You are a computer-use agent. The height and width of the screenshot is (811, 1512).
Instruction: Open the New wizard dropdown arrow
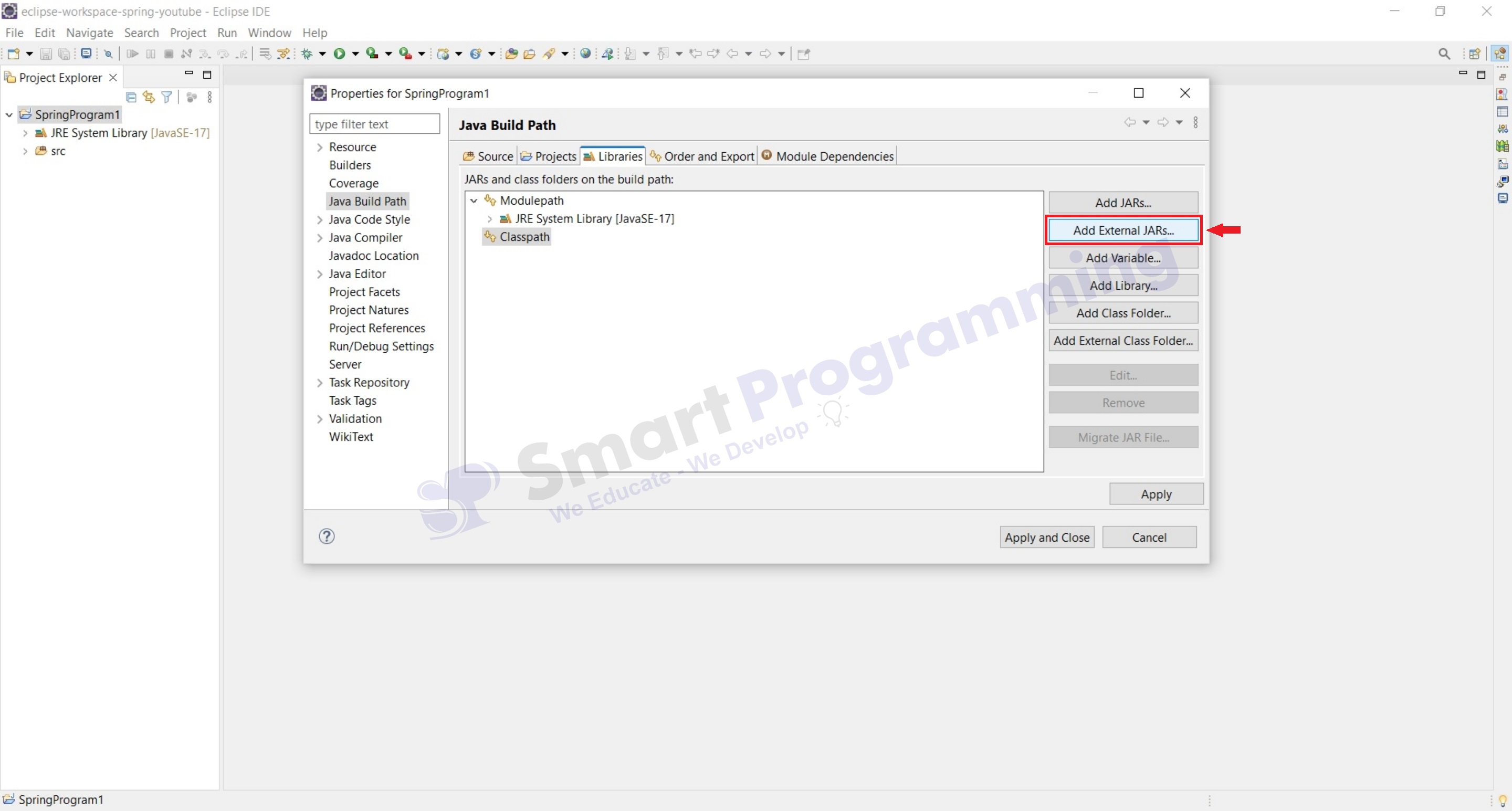pyautogui.click(x=29, y=54)
